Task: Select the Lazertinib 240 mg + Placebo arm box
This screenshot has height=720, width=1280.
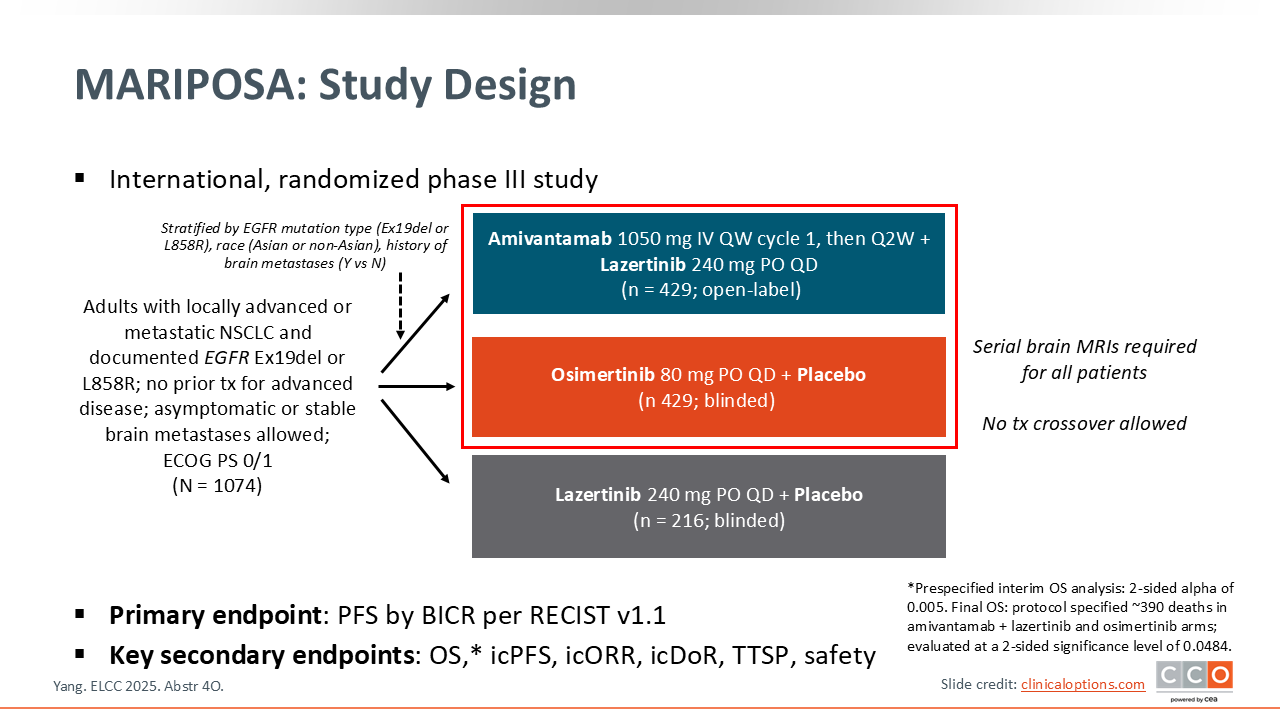Action: coord(708,506)
